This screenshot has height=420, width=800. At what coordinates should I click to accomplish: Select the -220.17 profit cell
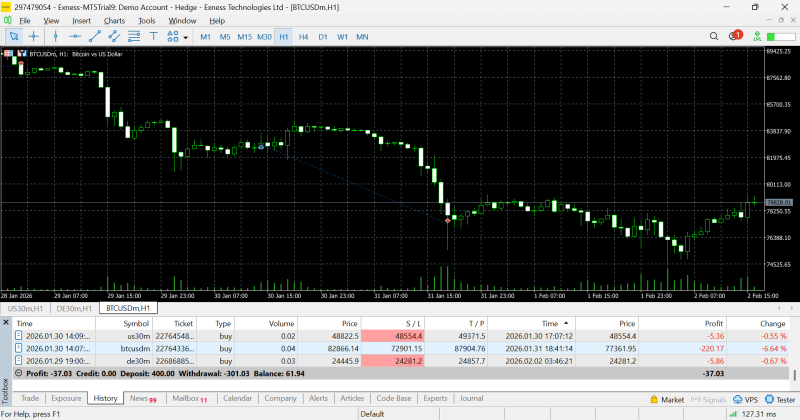(x=683, y=348)
